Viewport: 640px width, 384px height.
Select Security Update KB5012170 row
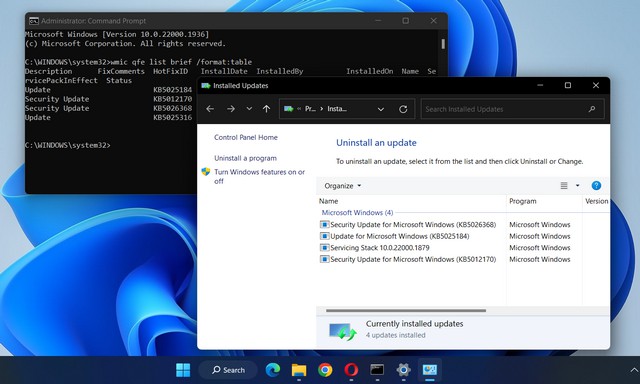point(408,259)
